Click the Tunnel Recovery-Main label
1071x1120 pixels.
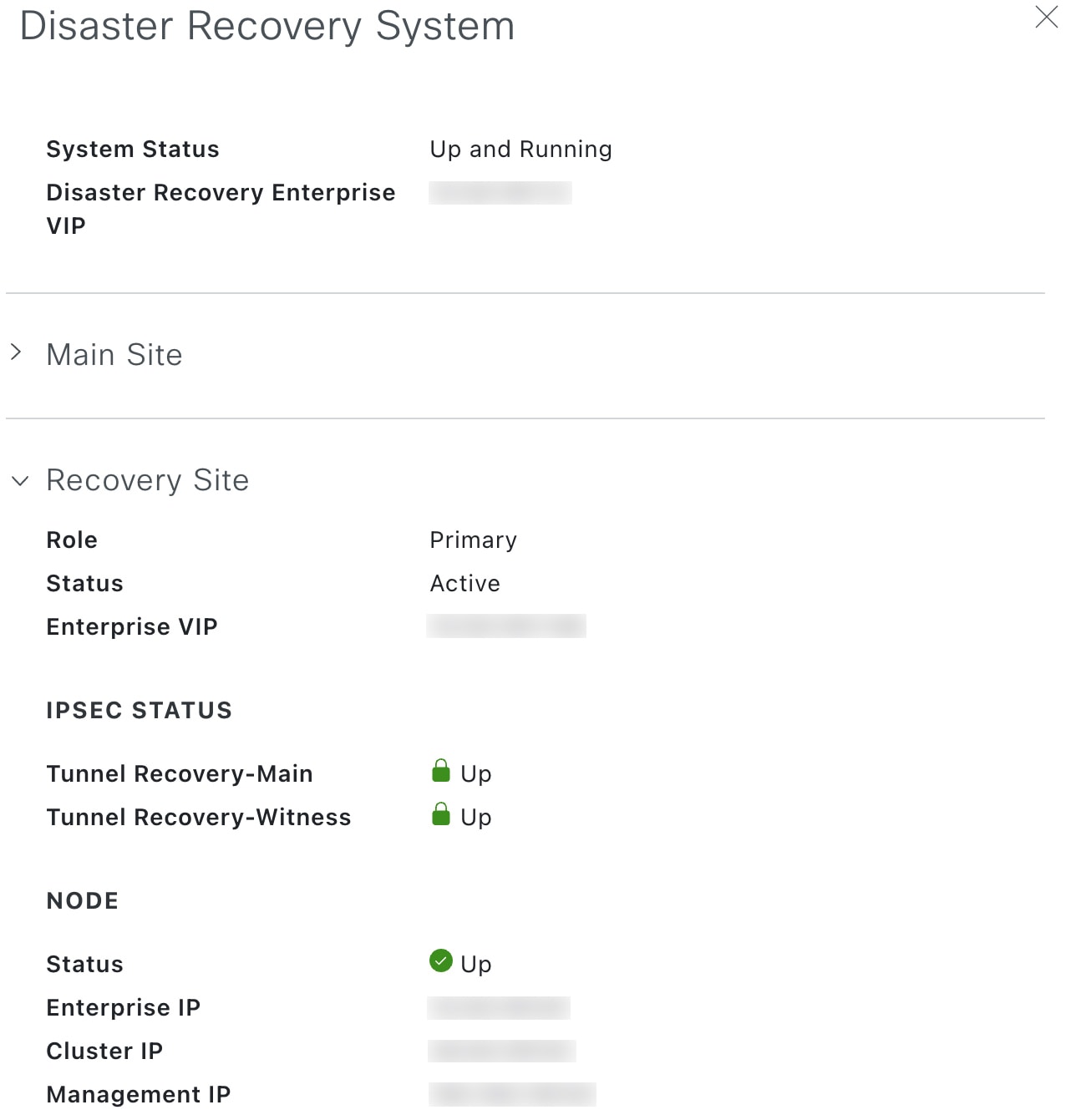click(x=180, y=774)
